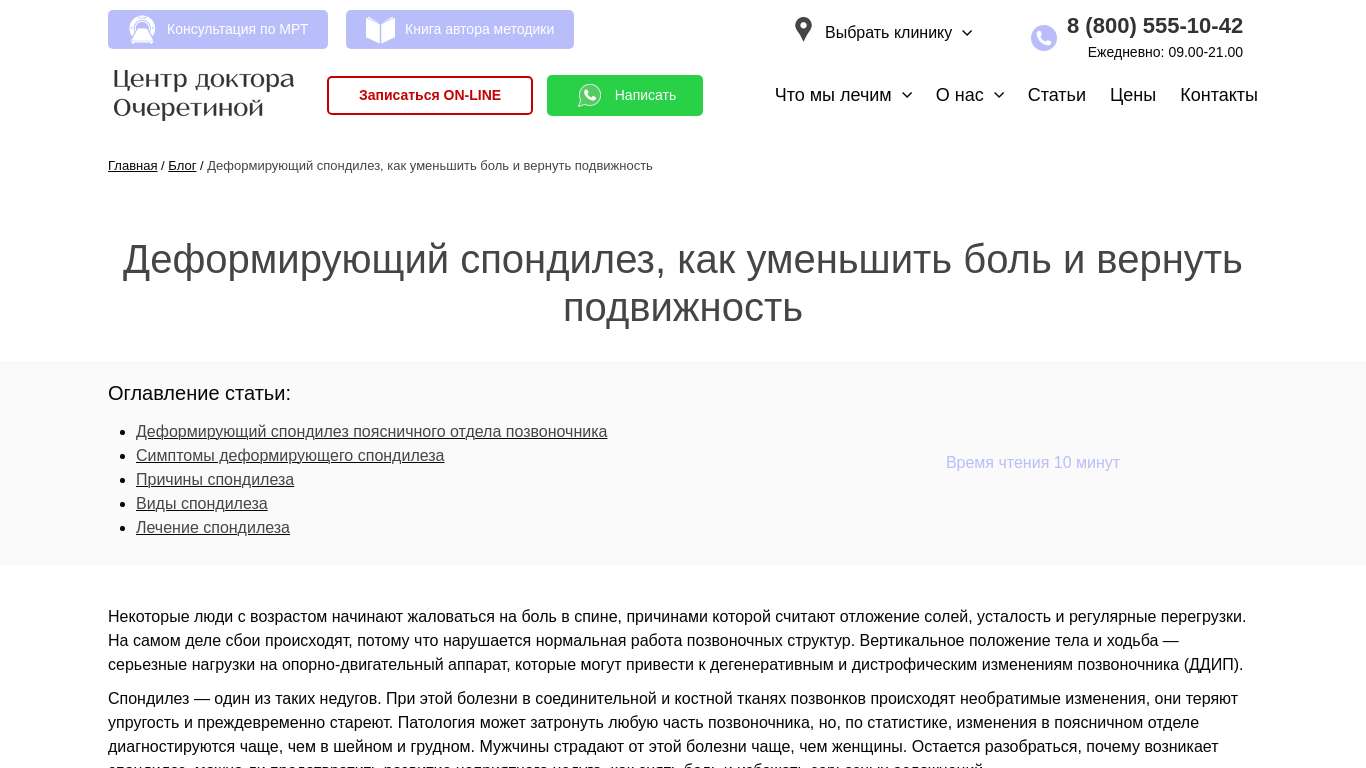Screen dimensions: 1366x768
Task: Jump to Симптомы деформирующего спондилеза section
Action: [x=290, y=456]
